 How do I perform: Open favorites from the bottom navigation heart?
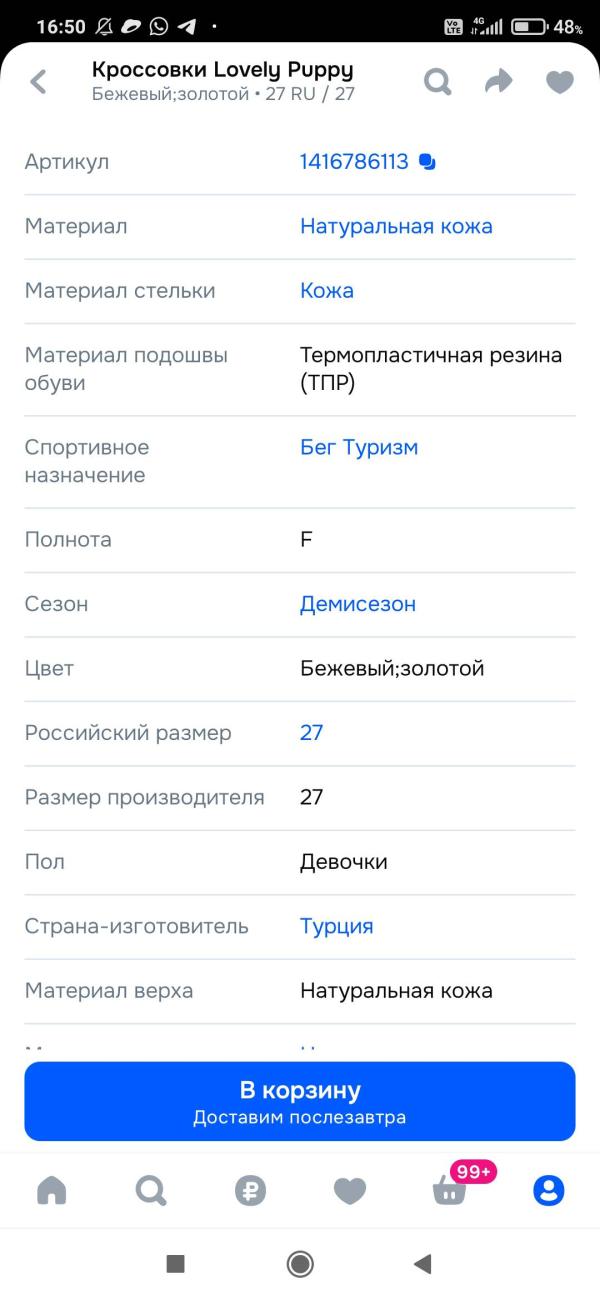click(349, 1190)
